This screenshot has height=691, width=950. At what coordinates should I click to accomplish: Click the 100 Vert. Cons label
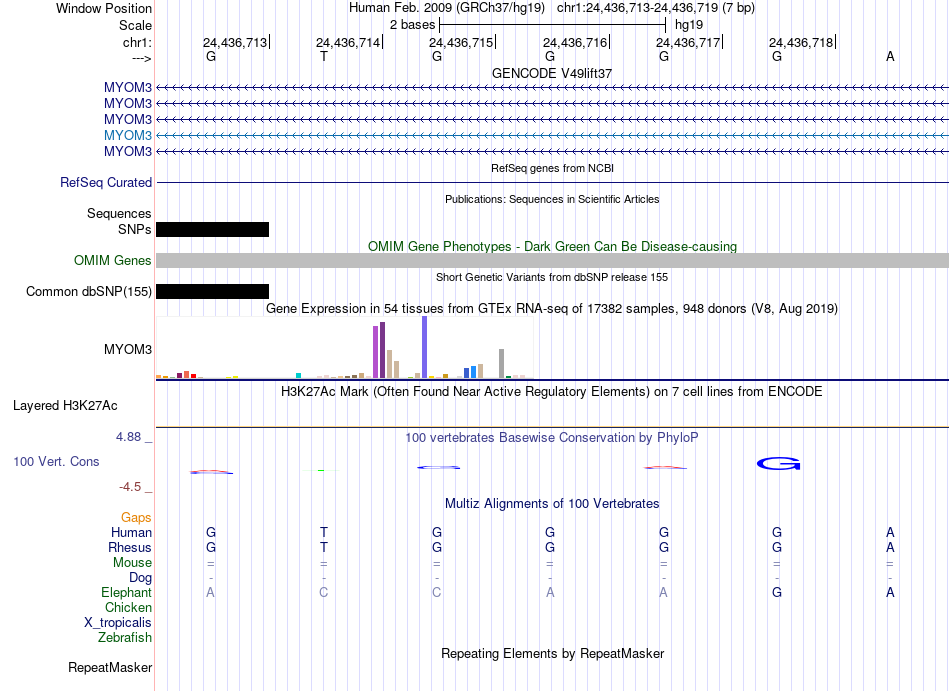tap(56, 461)
